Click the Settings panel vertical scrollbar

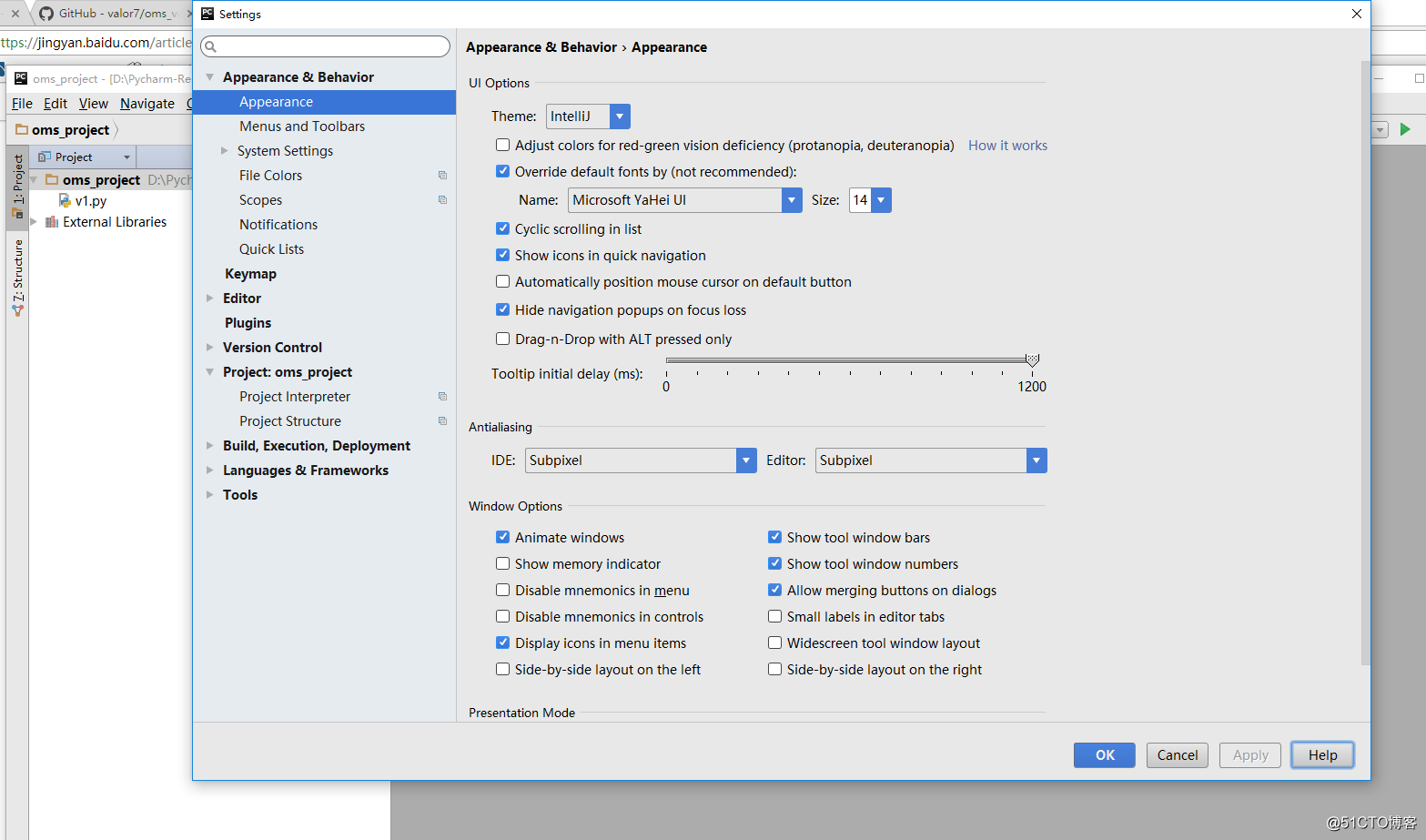1364,364
